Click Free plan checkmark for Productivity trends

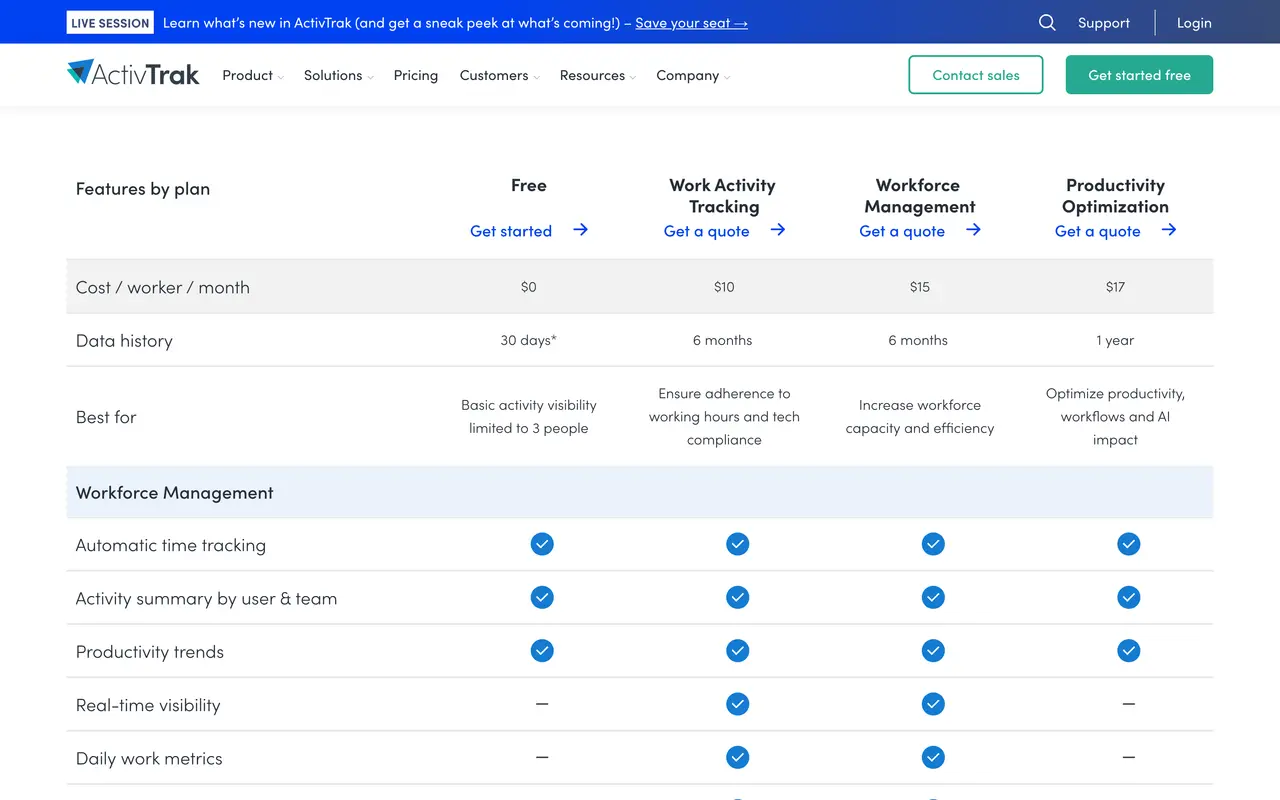pyautogui.click(x=542, y=651)
